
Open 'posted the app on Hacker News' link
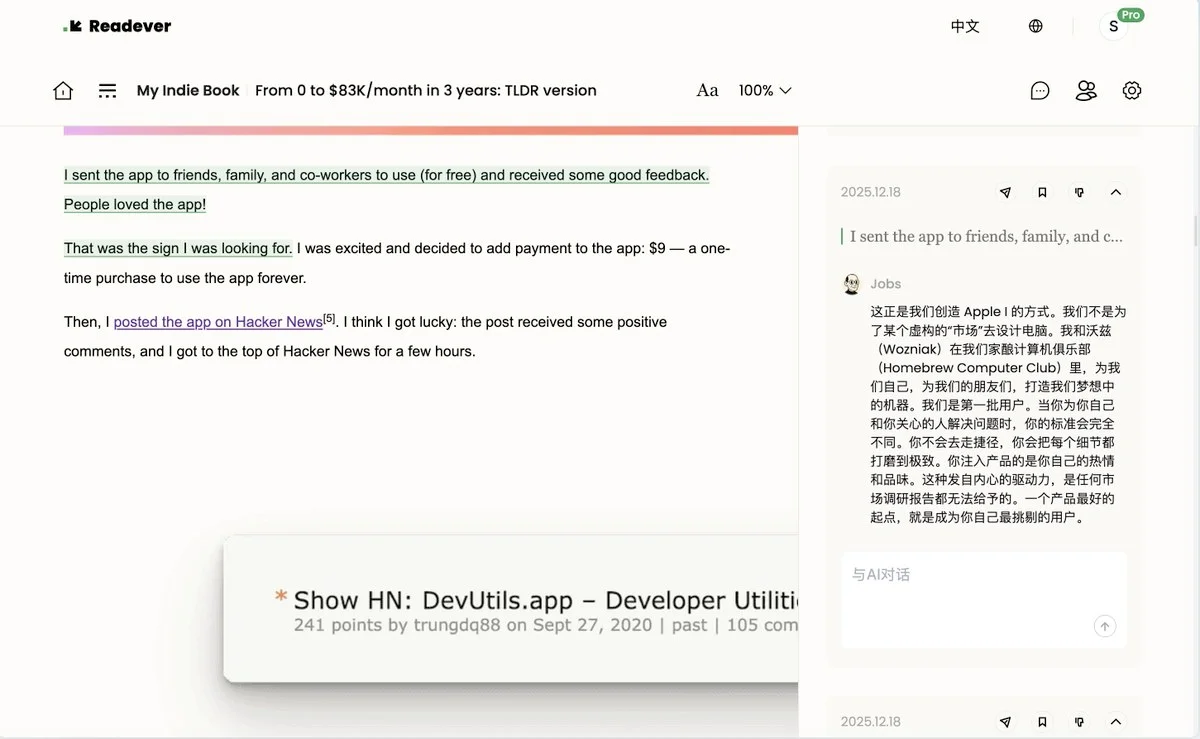click(x=218, y=322)
